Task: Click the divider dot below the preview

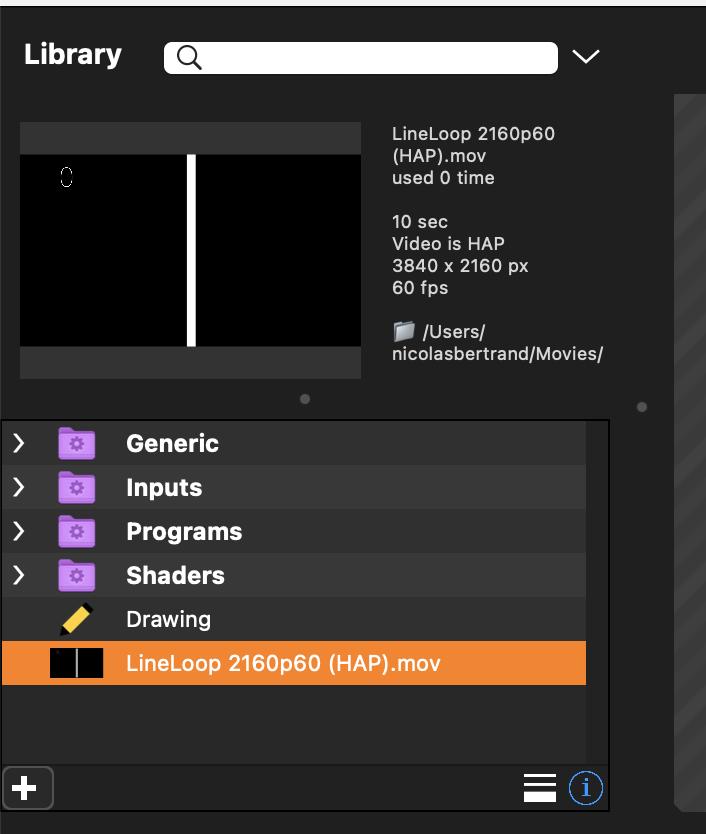Action: coord(305,399)
